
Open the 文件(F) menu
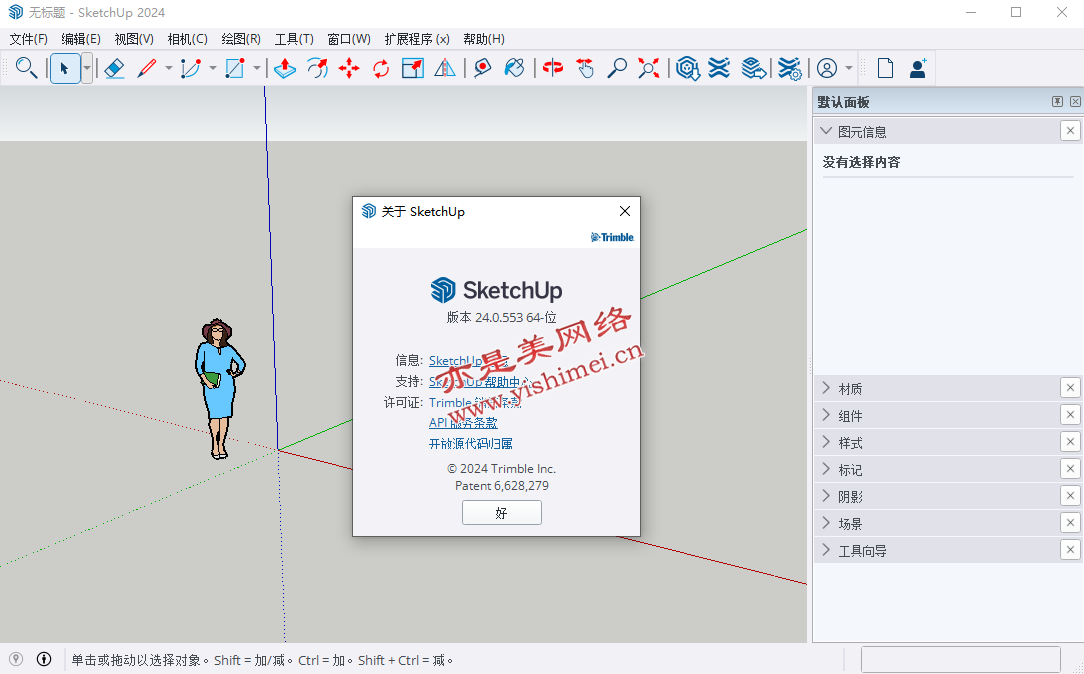[28, 39]
